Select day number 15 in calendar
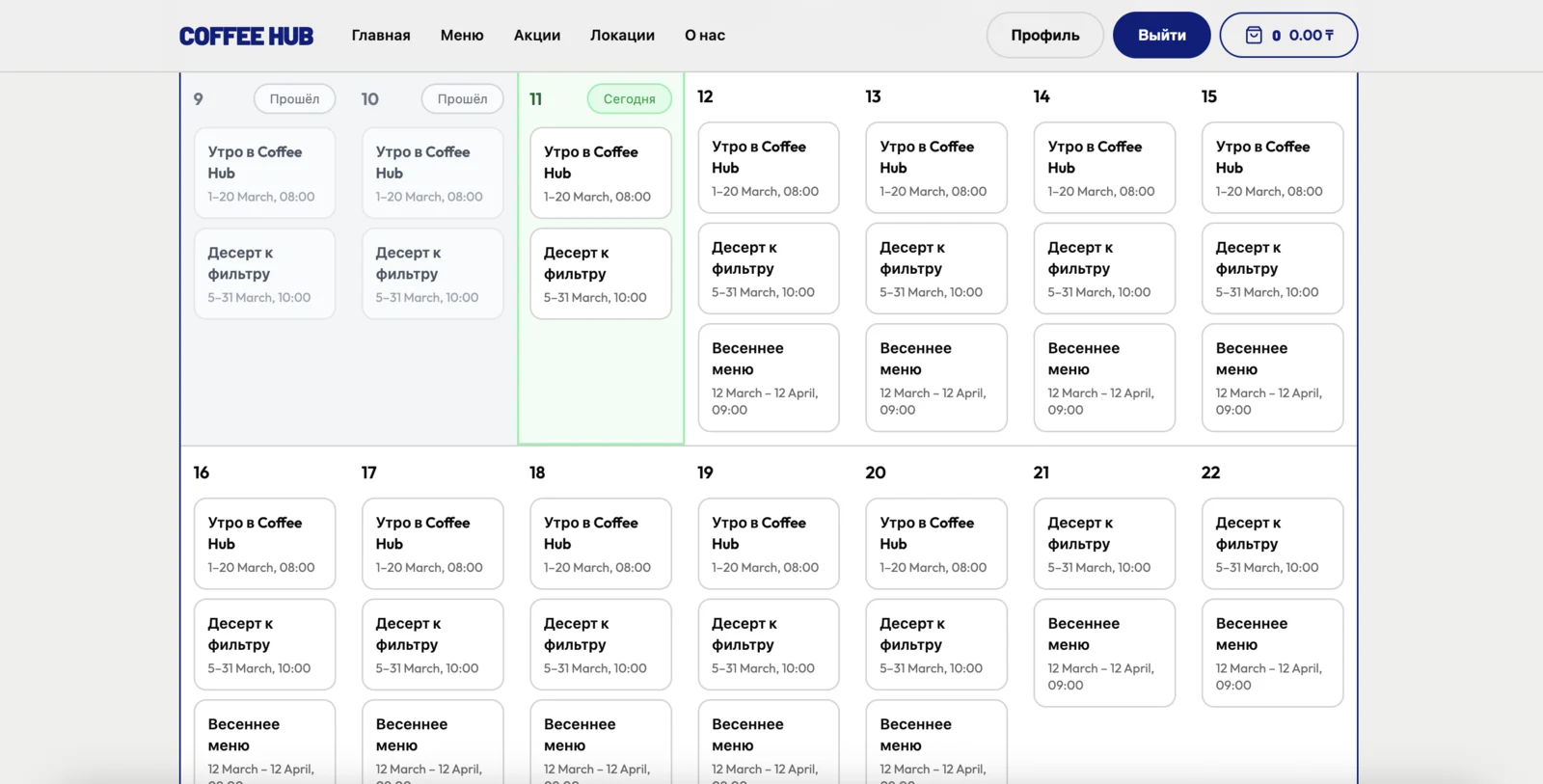 click(x=1209, y=96)
